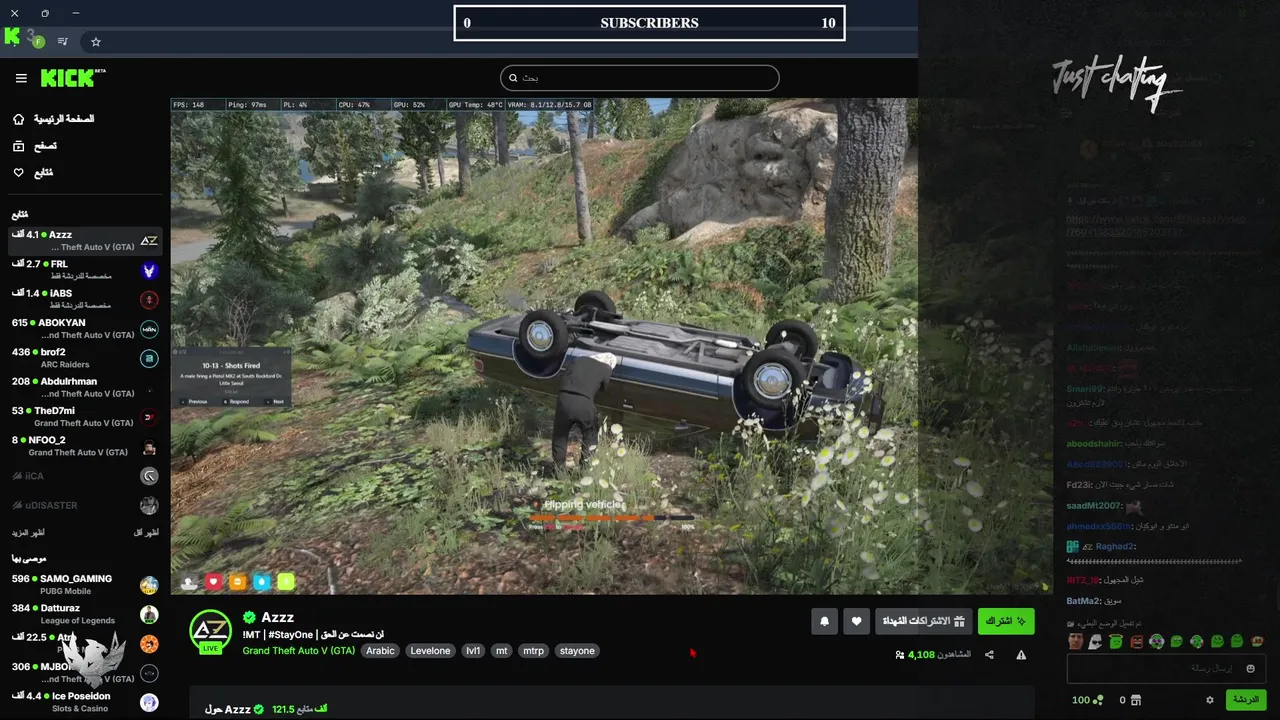Click green اشتراك subscribe button
This screenshot has width=1280, height=720.
(1006, 621)
